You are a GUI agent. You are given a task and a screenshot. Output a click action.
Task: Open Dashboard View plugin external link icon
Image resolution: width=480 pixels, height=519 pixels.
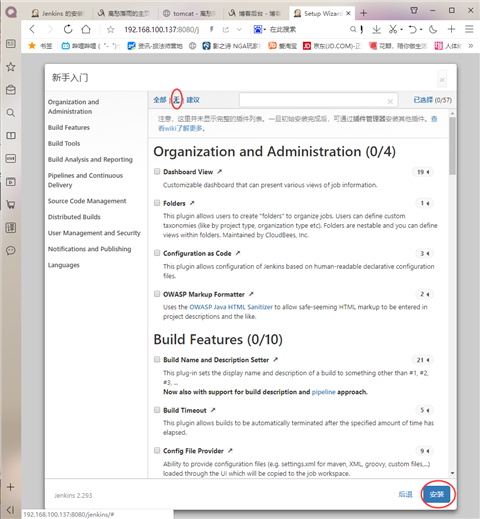coord(219,172)
